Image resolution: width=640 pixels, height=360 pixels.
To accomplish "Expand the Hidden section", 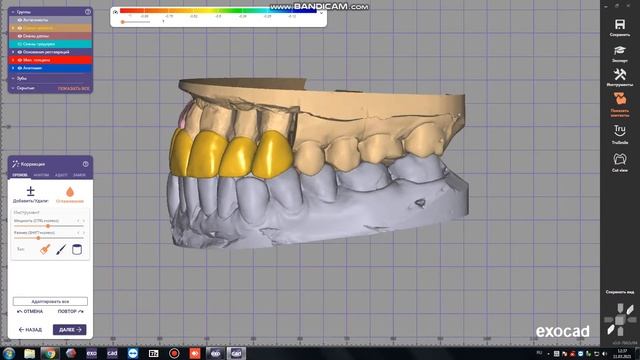I will click(x=13, y=88).
